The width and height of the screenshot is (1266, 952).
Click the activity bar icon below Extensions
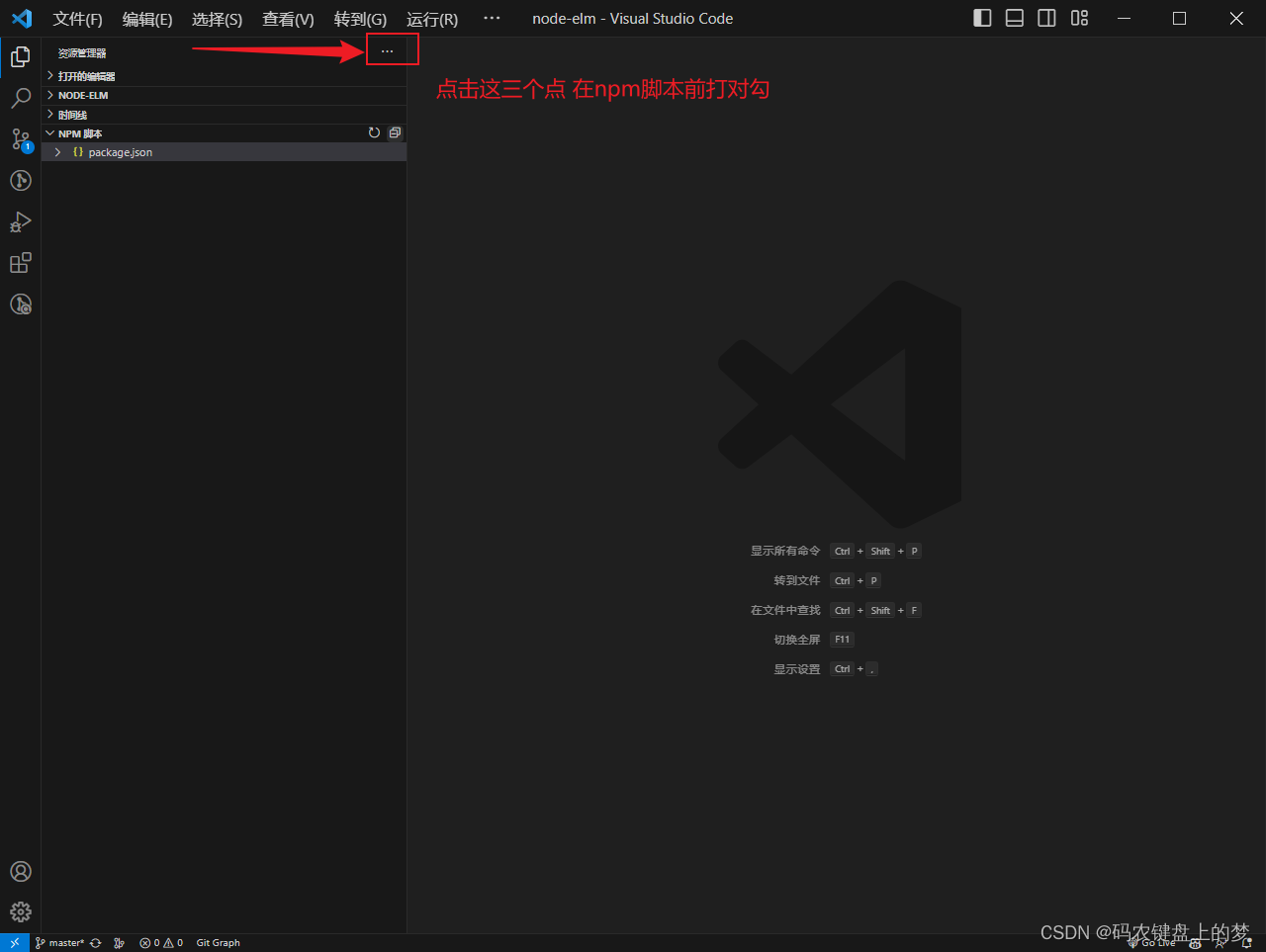(x=21, y=304)
